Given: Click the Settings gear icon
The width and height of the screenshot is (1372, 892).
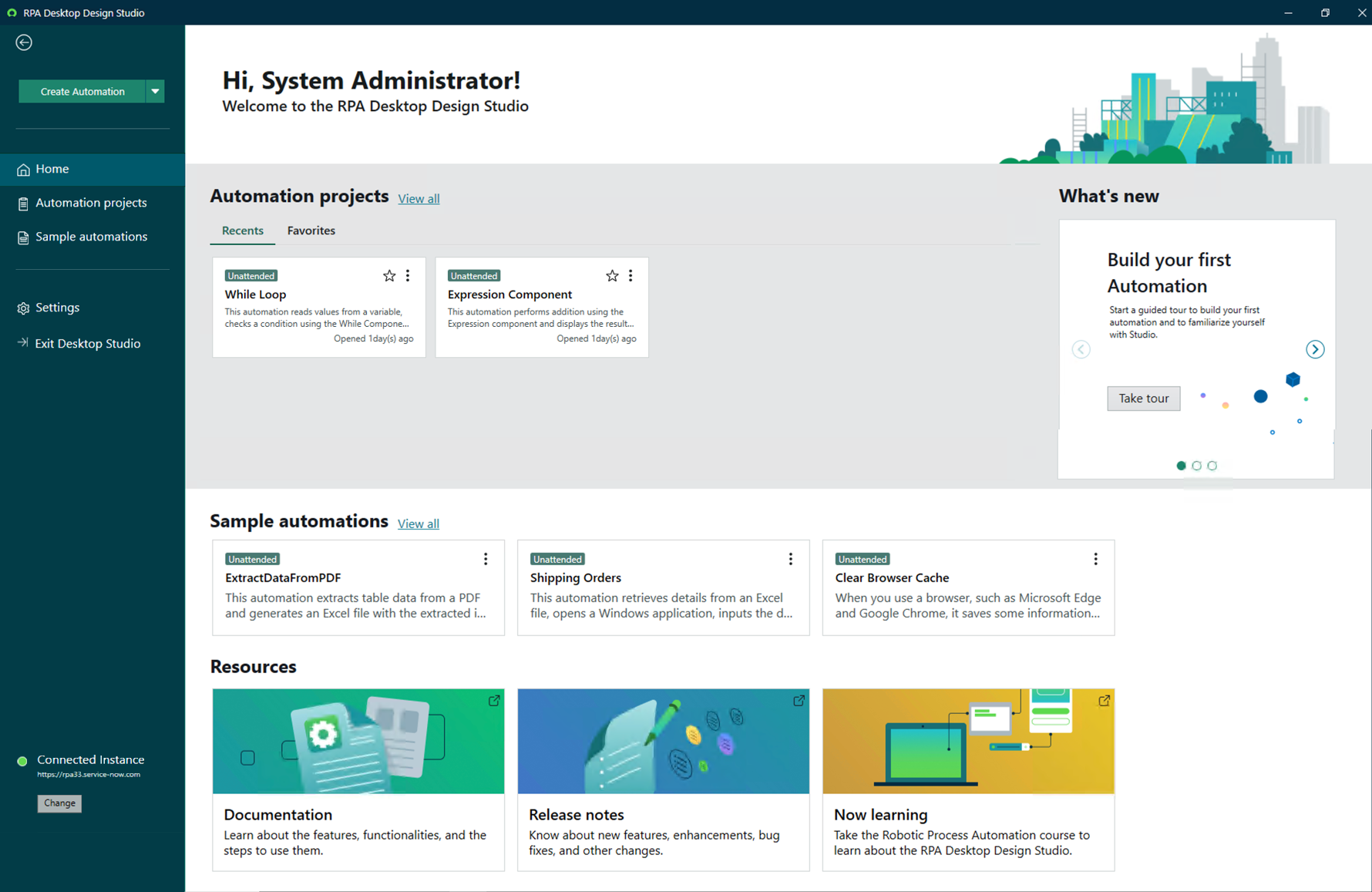Looking at the screenshot, I should (23, 308).
